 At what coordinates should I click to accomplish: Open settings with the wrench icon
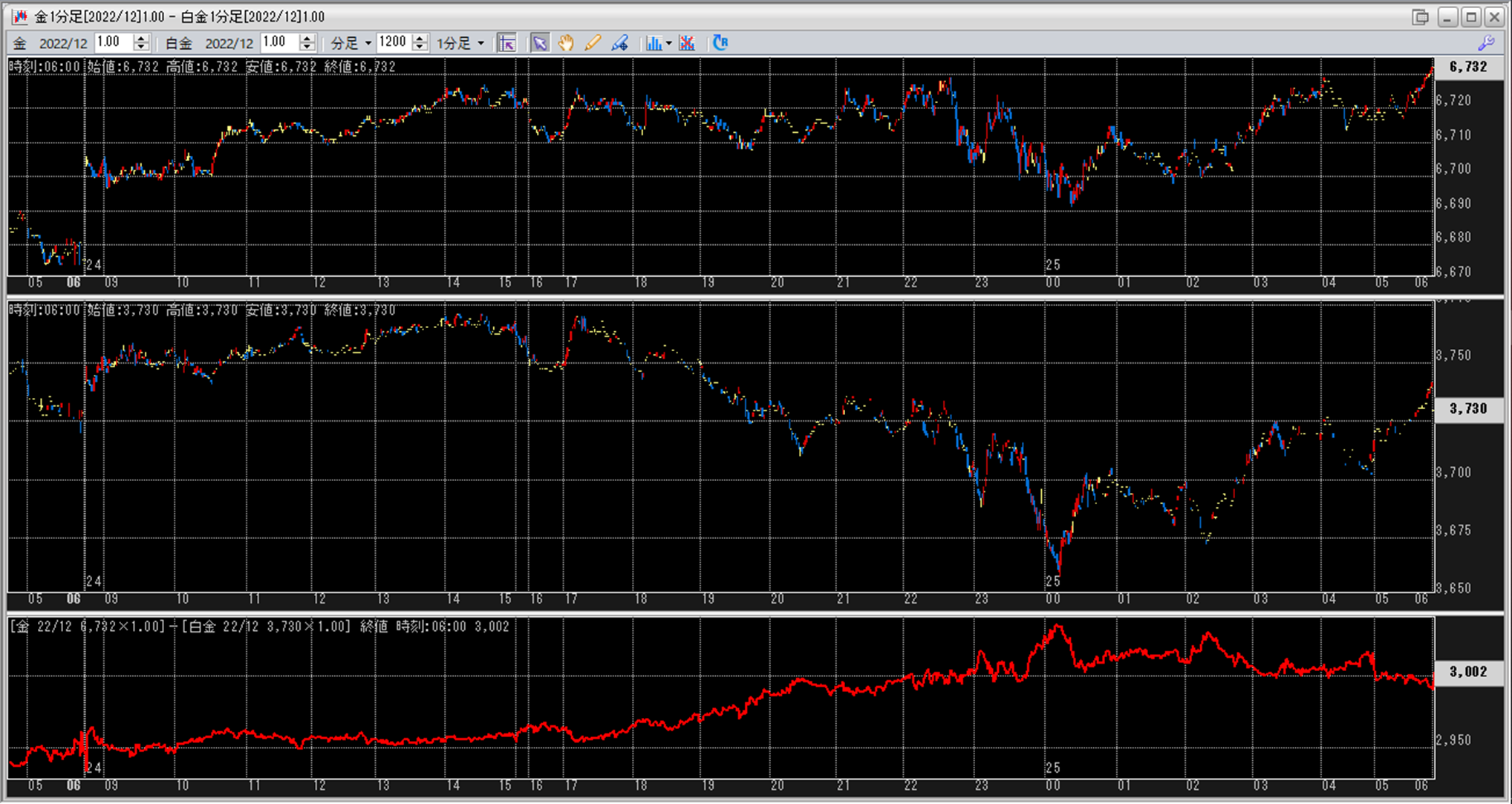[x=1486, y=43]
